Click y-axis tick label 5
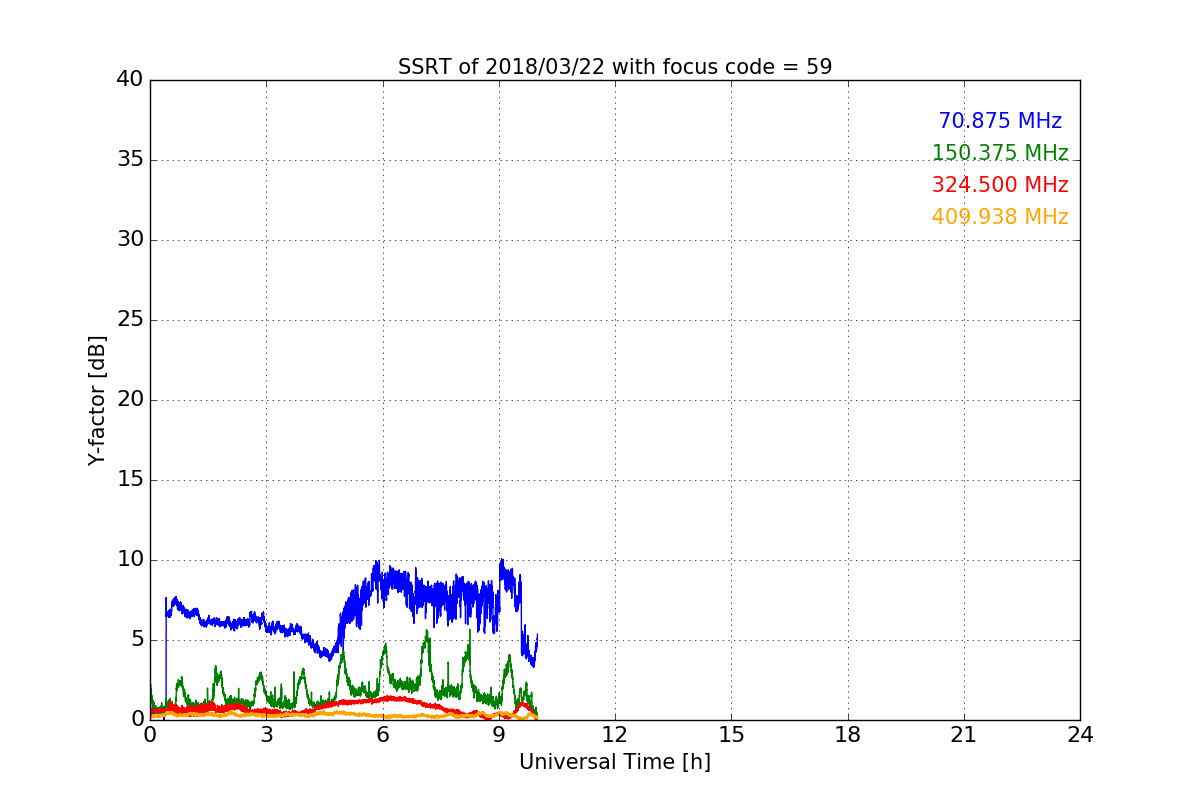This screenshot has height=800, width=1200. point(137,640)
